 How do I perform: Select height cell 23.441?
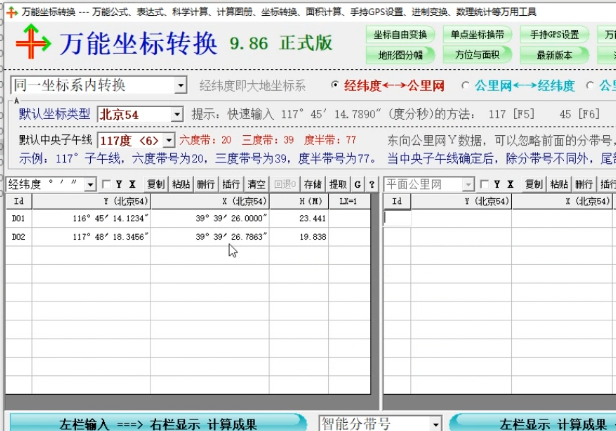click(299, 218)
